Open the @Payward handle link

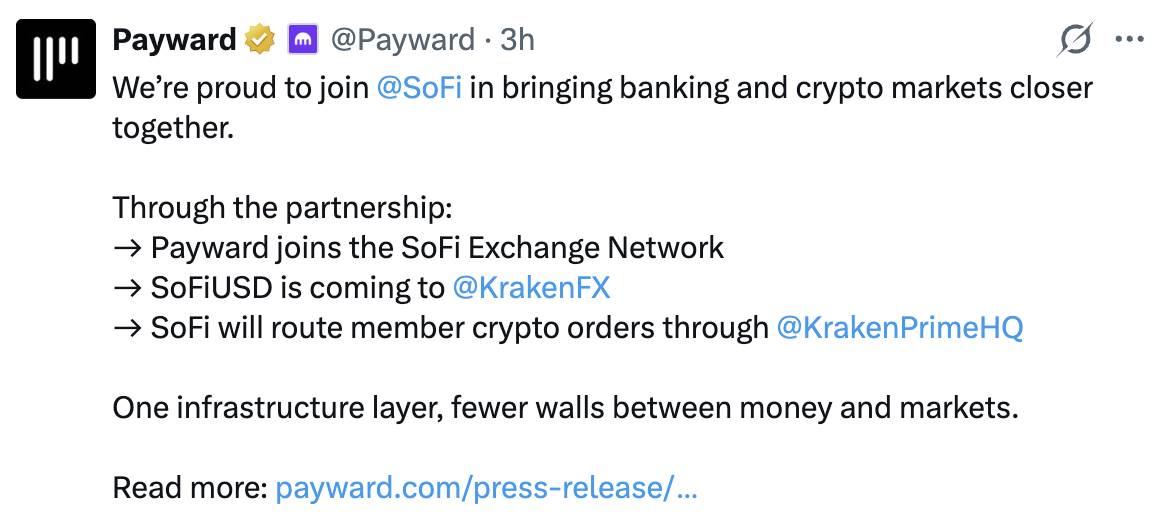pos(402,40)
